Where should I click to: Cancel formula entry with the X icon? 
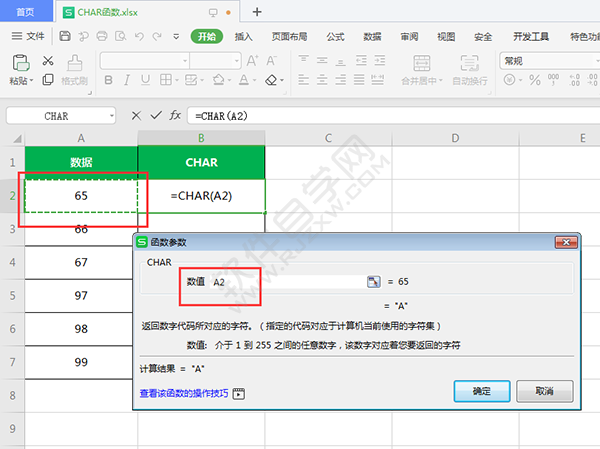tap(136, 116)
